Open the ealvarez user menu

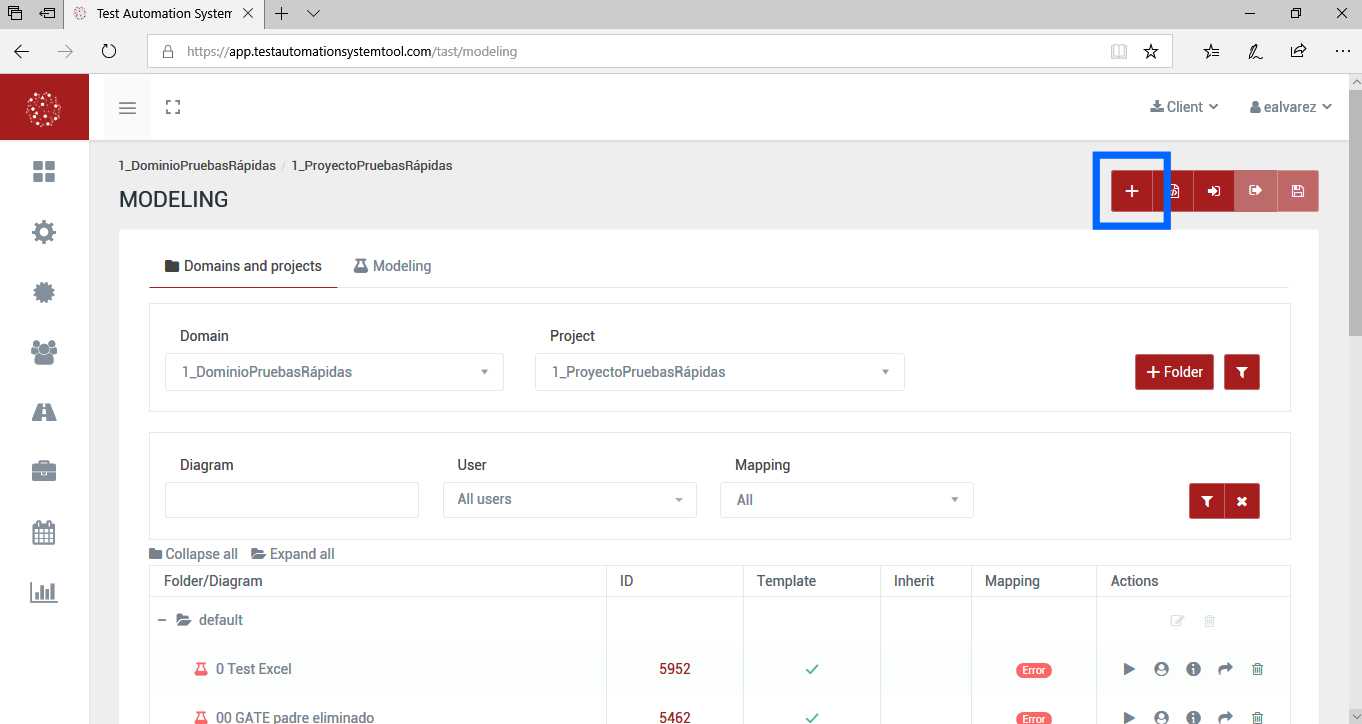[1290, 107]
